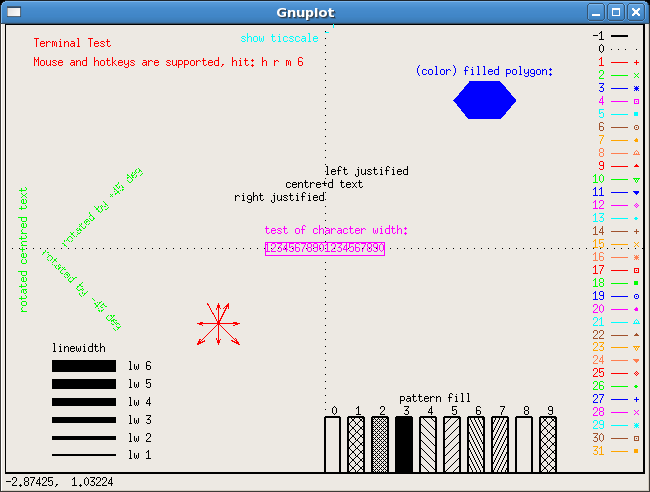
Task: Click pattern fill box 6 steep diagonals
Action: point(476,445)
